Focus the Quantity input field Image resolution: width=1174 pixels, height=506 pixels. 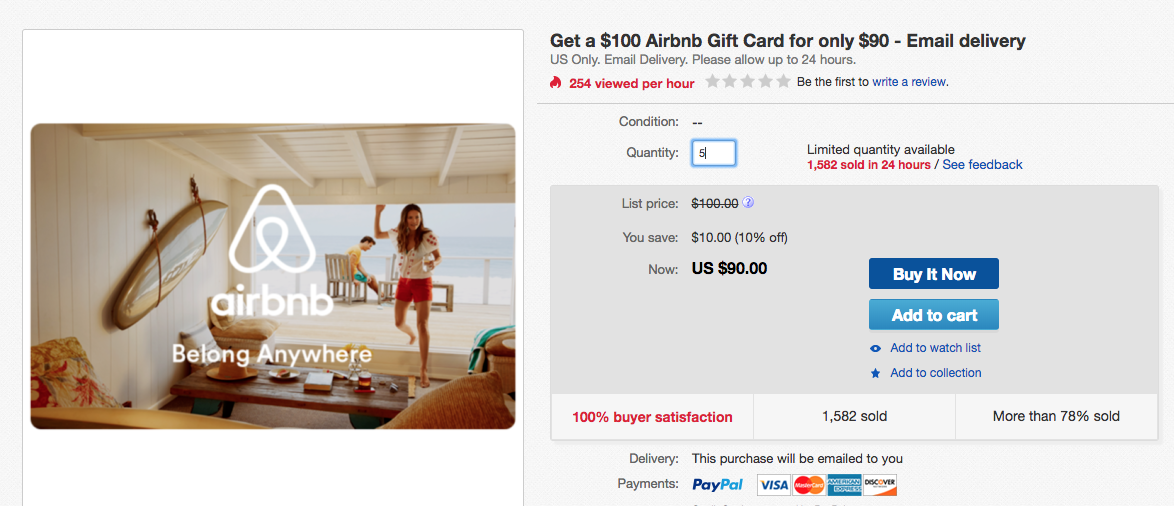(x=715, y=153)
